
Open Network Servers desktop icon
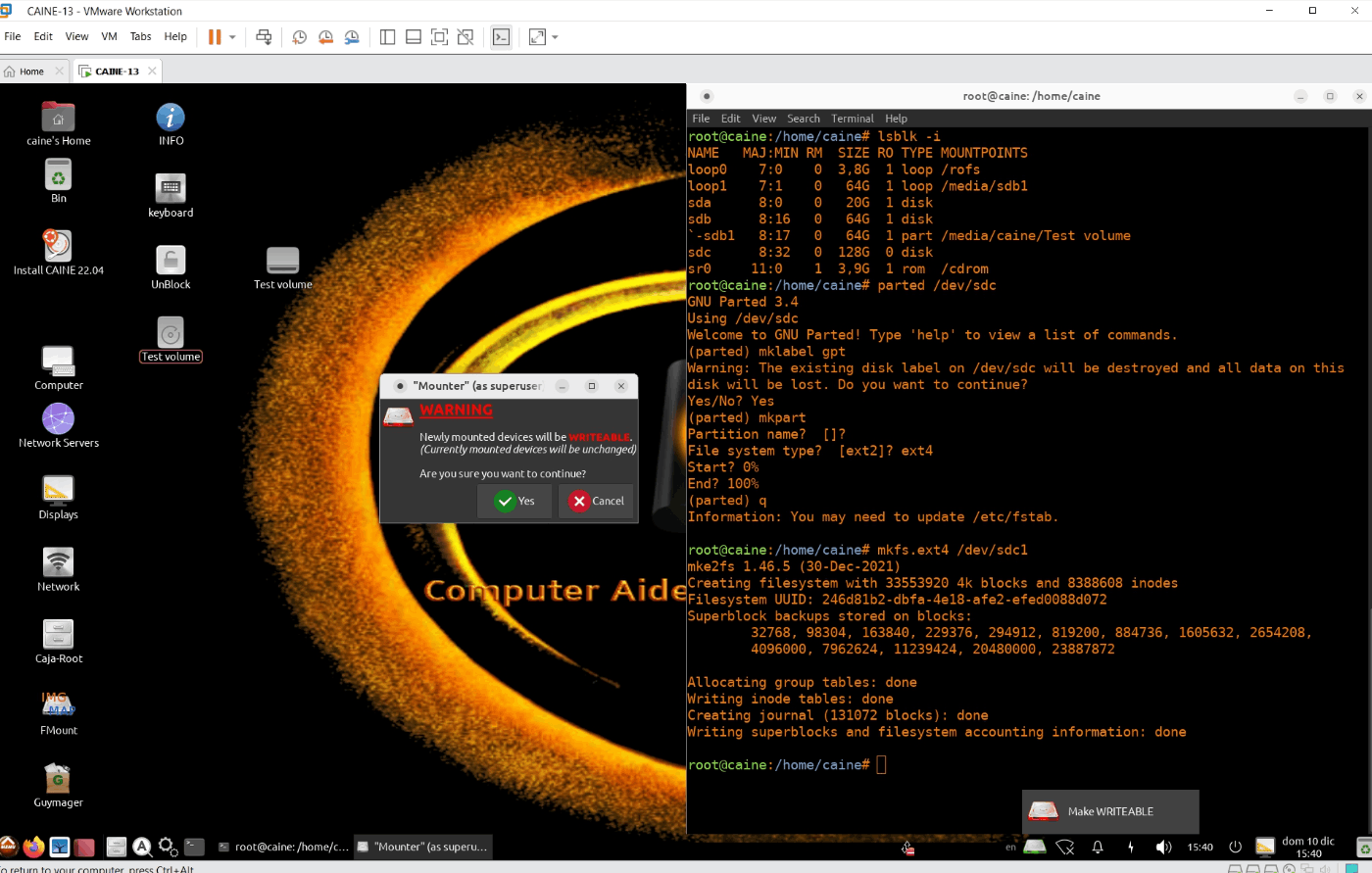(x=59, y=425)
